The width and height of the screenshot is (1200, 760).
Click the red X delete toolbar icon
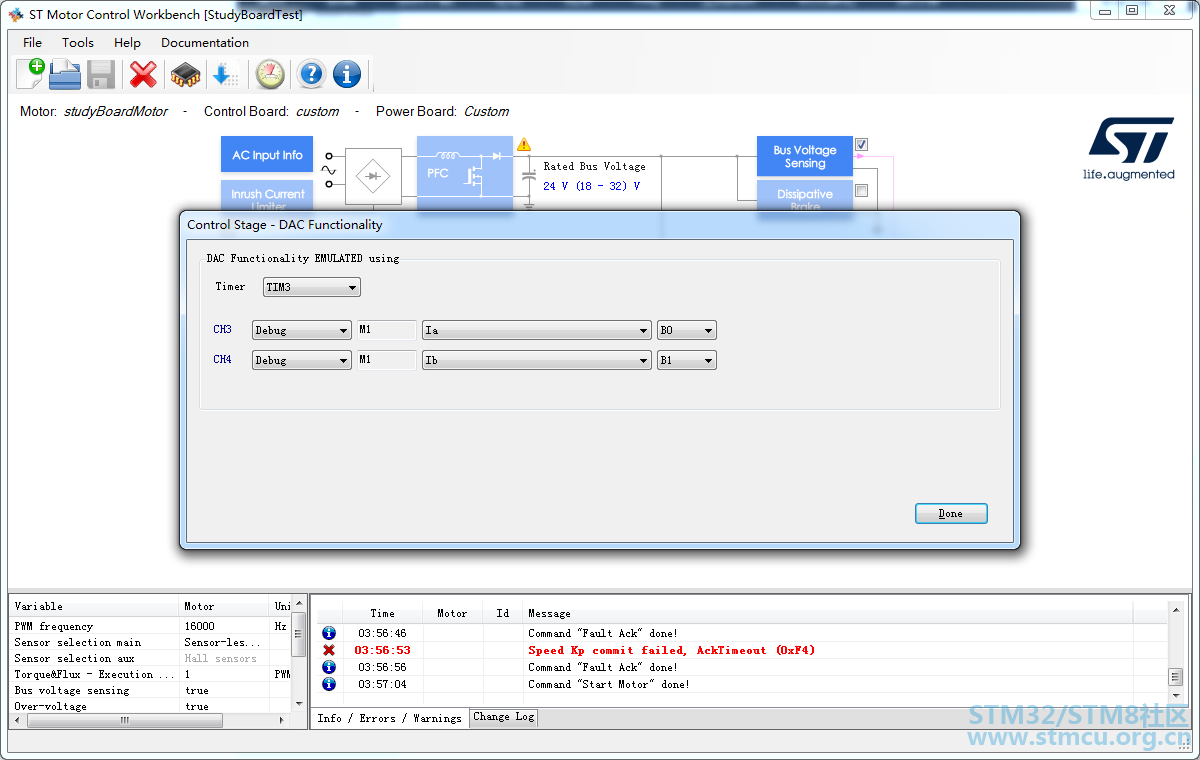pyautogui.click(x=144, y=74)
